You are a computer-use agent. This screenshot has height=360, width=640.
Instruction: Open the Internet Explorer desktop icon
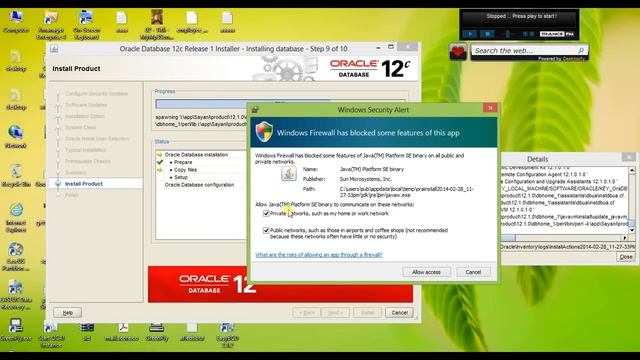16,216
